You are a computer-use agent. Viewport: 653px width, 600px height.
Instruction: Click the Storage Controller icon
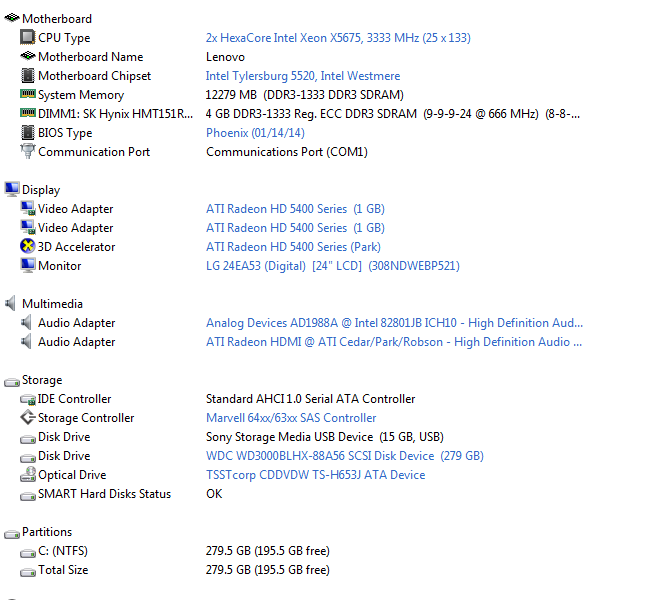27,417
